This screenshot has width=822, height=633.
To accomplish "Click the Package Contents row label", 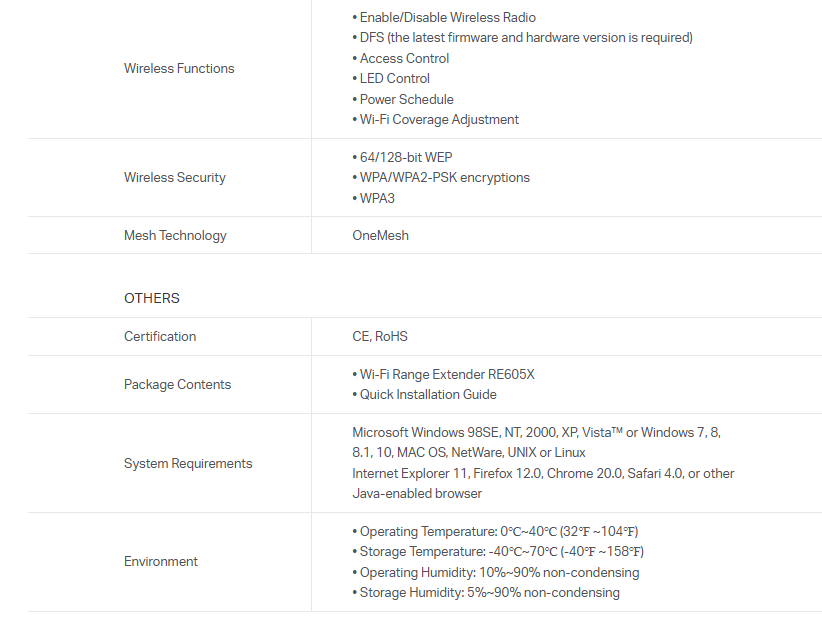I will (x=177, y=385).
